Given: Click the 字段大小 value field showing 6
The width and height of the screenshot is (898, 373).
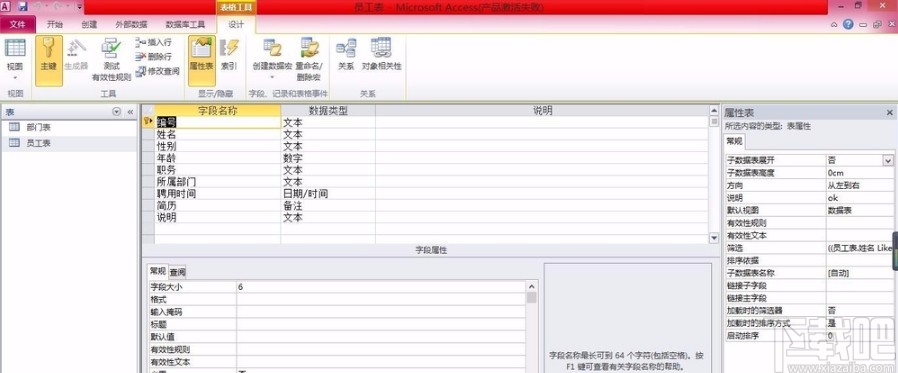Looking at the screenshot, I should [381, 287].
